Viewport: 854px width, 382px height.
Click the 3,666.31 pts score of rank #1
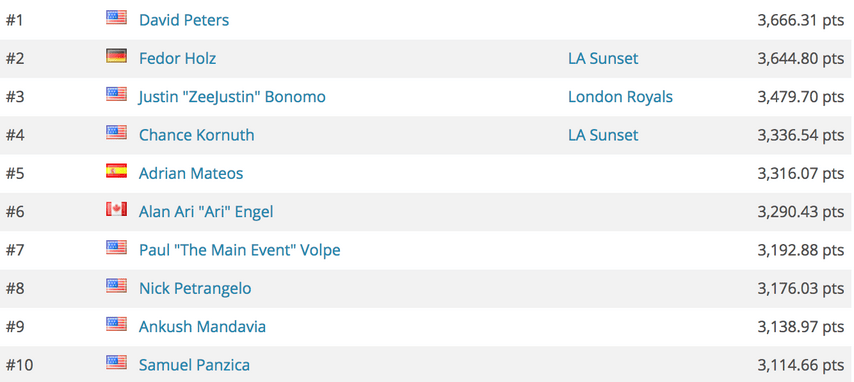[x=801, y=20]
